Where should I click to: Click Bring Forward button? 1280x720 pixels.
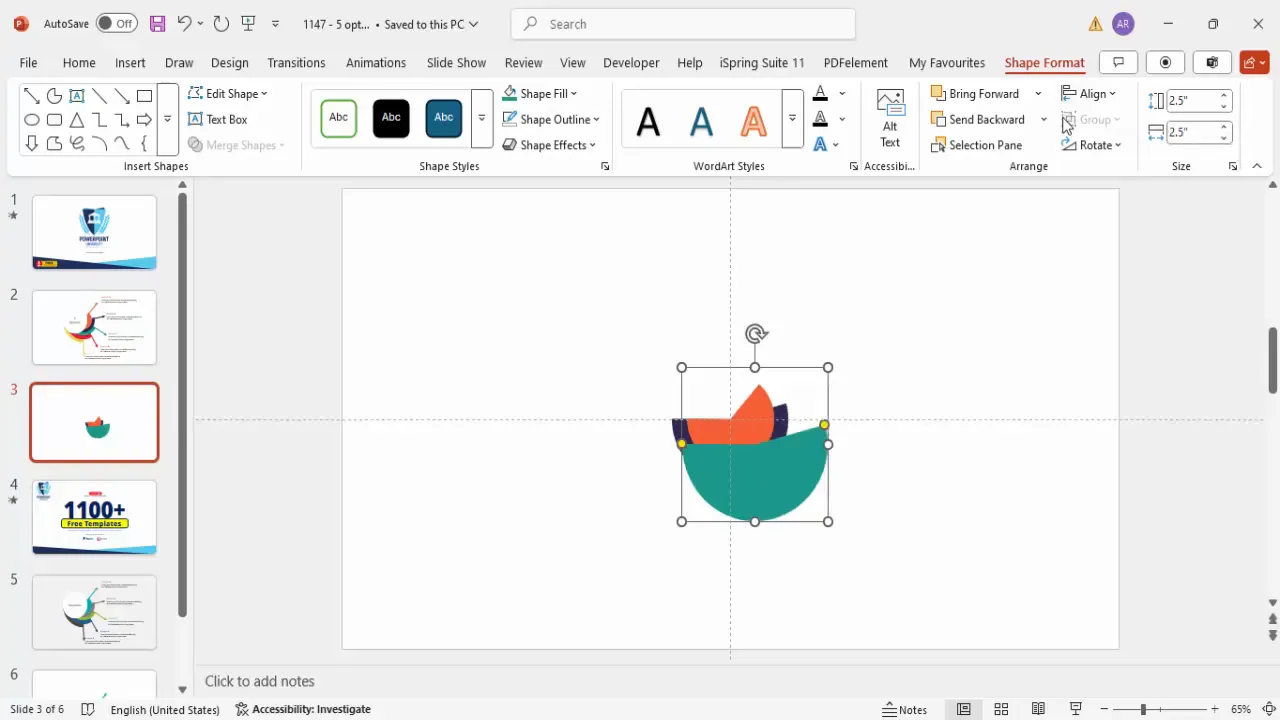(976, 94)
